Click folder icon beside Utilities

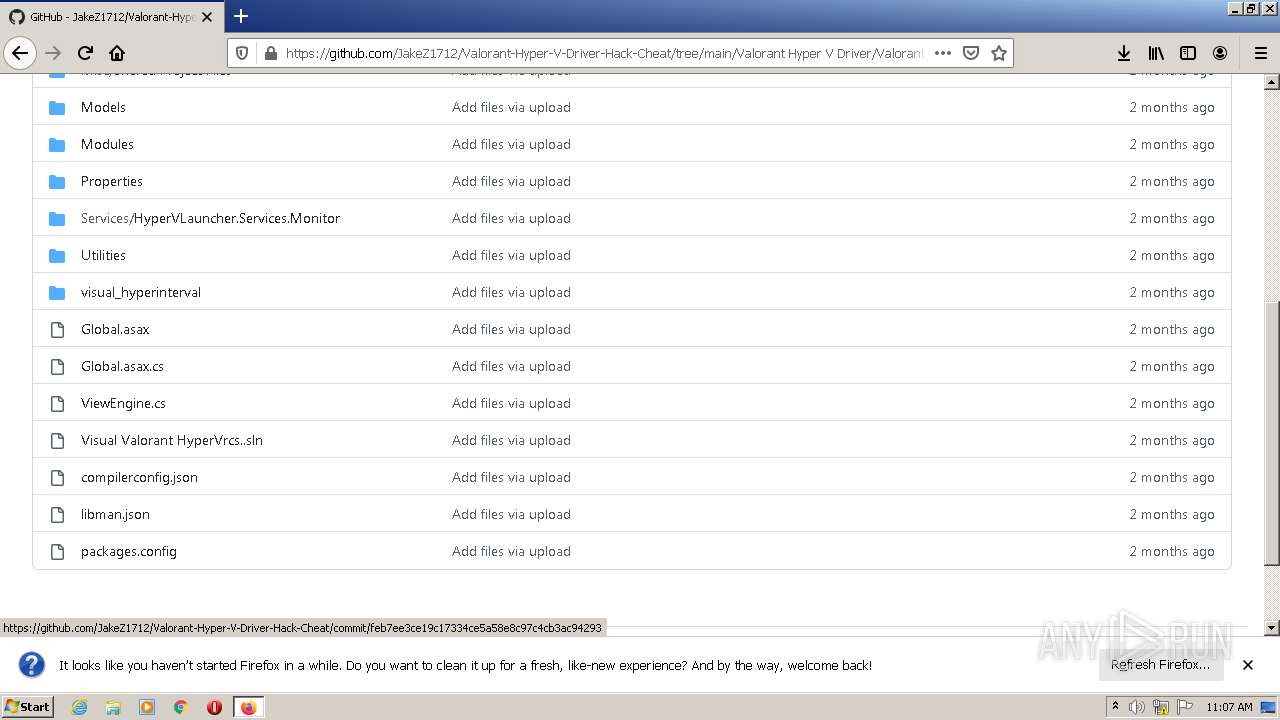tap(57, 255)
